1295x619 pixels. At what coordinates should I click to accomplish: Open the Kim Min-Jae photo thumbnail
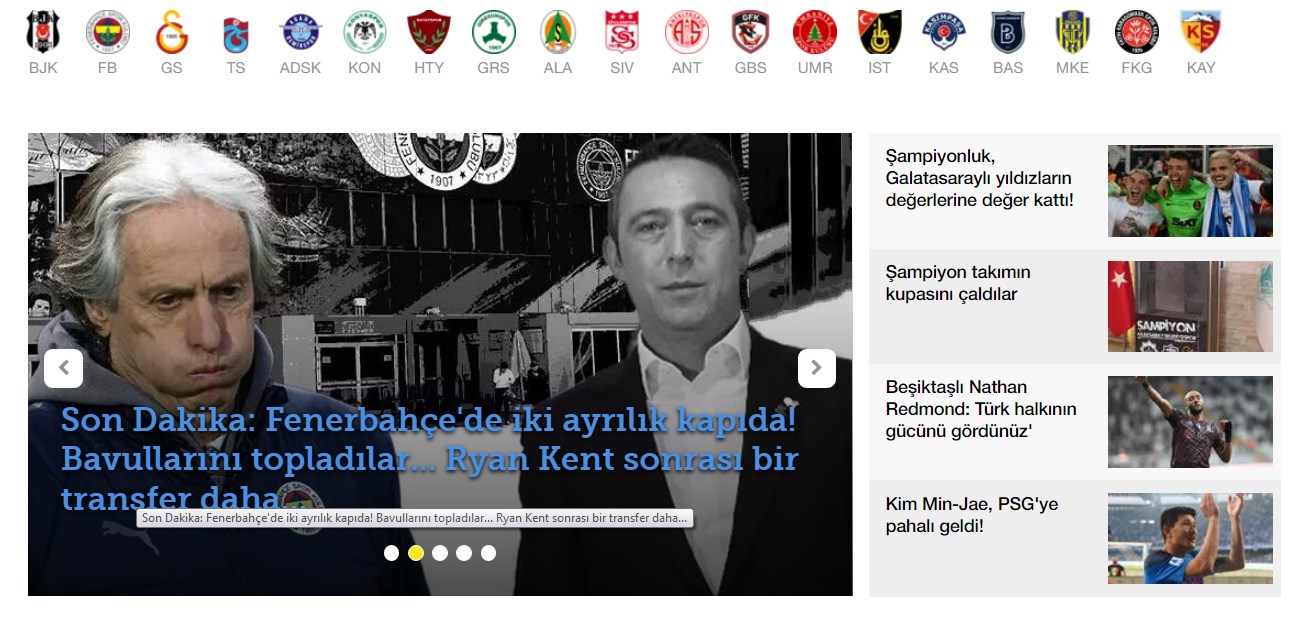(x=1190, y=538)
